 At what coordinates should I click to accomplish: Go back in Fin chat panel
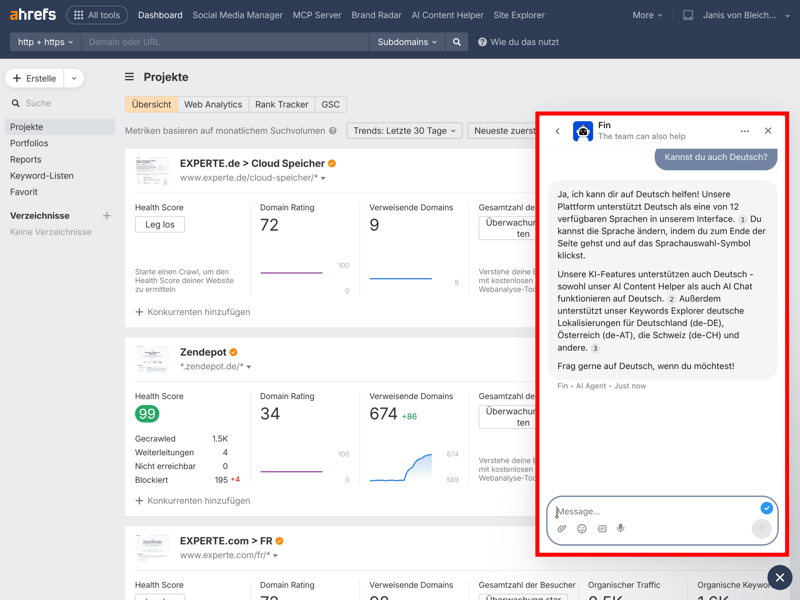coord(558,131)
